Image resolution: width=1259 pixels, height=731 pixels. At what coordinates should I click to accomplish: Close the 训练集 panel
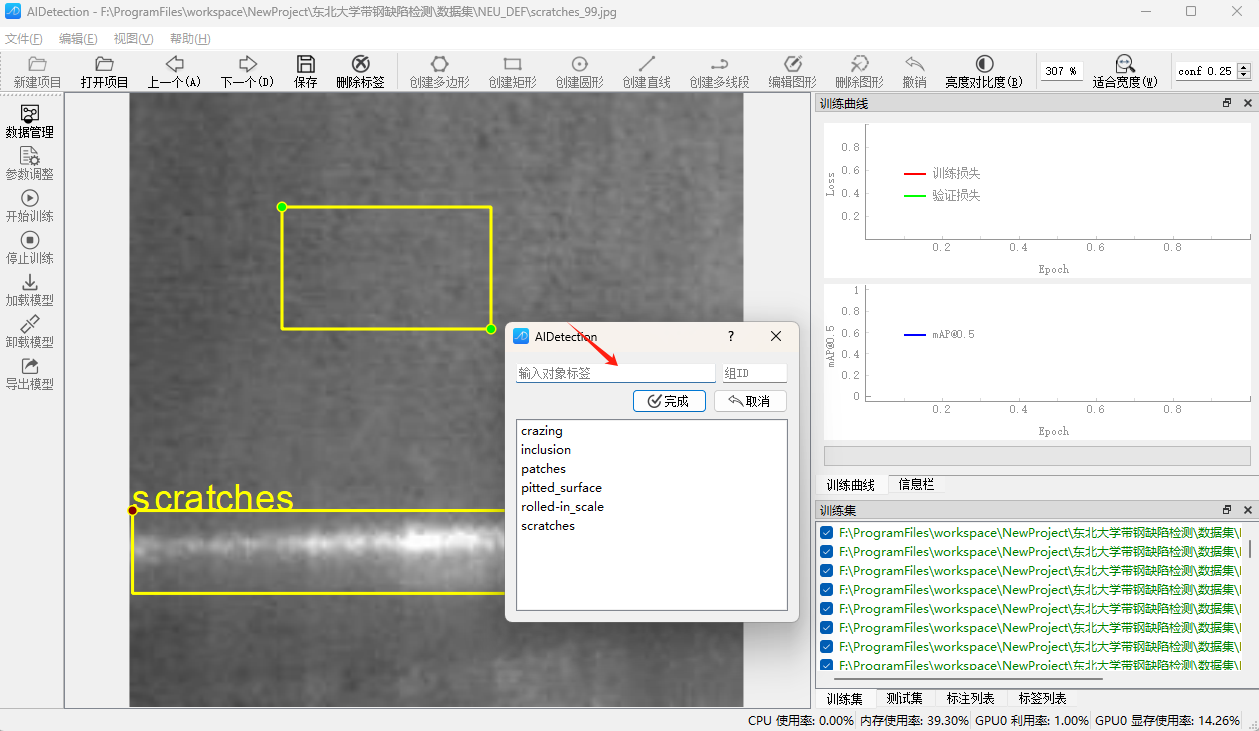[x=1247, y=509]
